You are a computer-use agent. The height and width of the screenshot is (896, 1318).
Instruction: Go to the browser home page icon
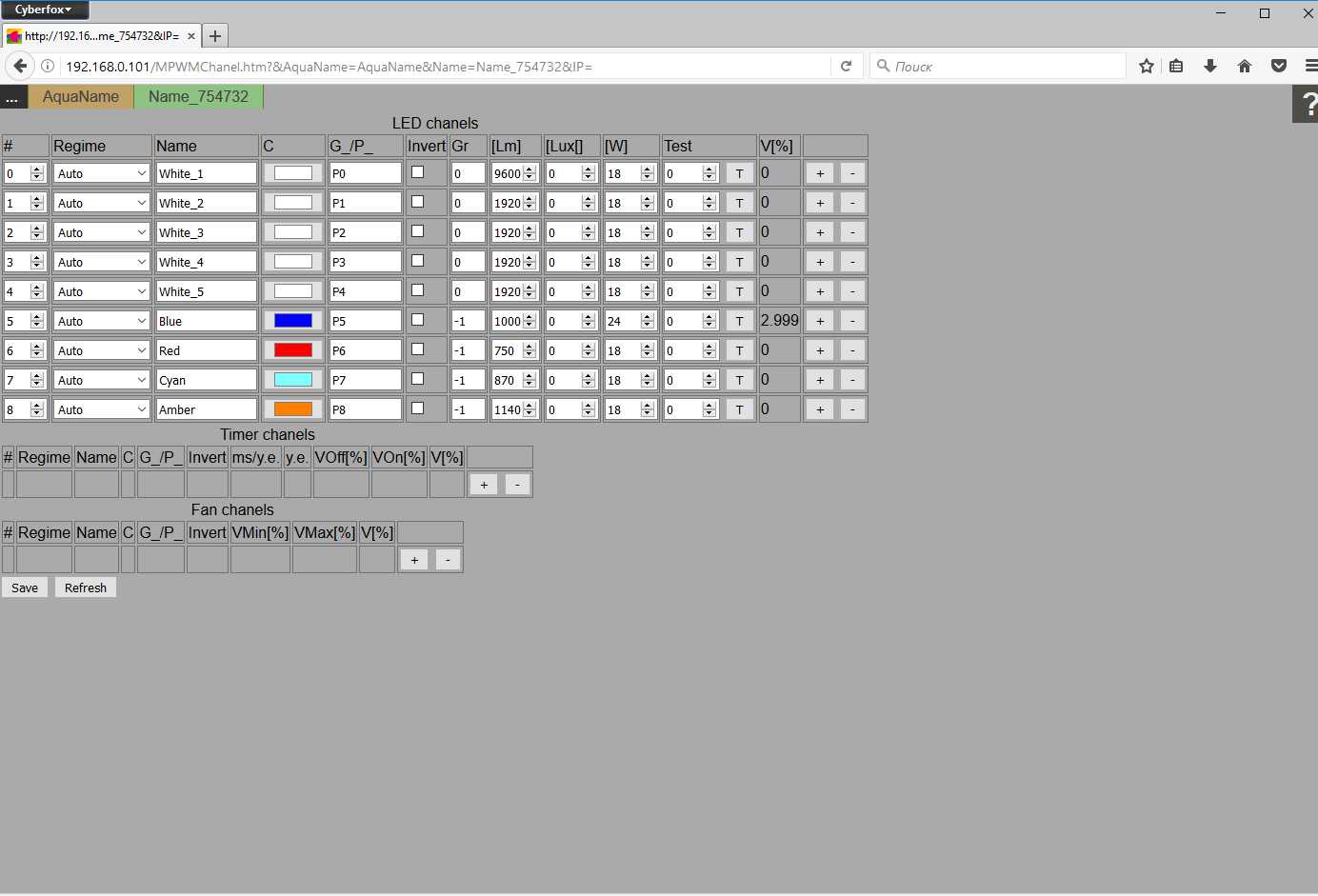pos(1244,66)
